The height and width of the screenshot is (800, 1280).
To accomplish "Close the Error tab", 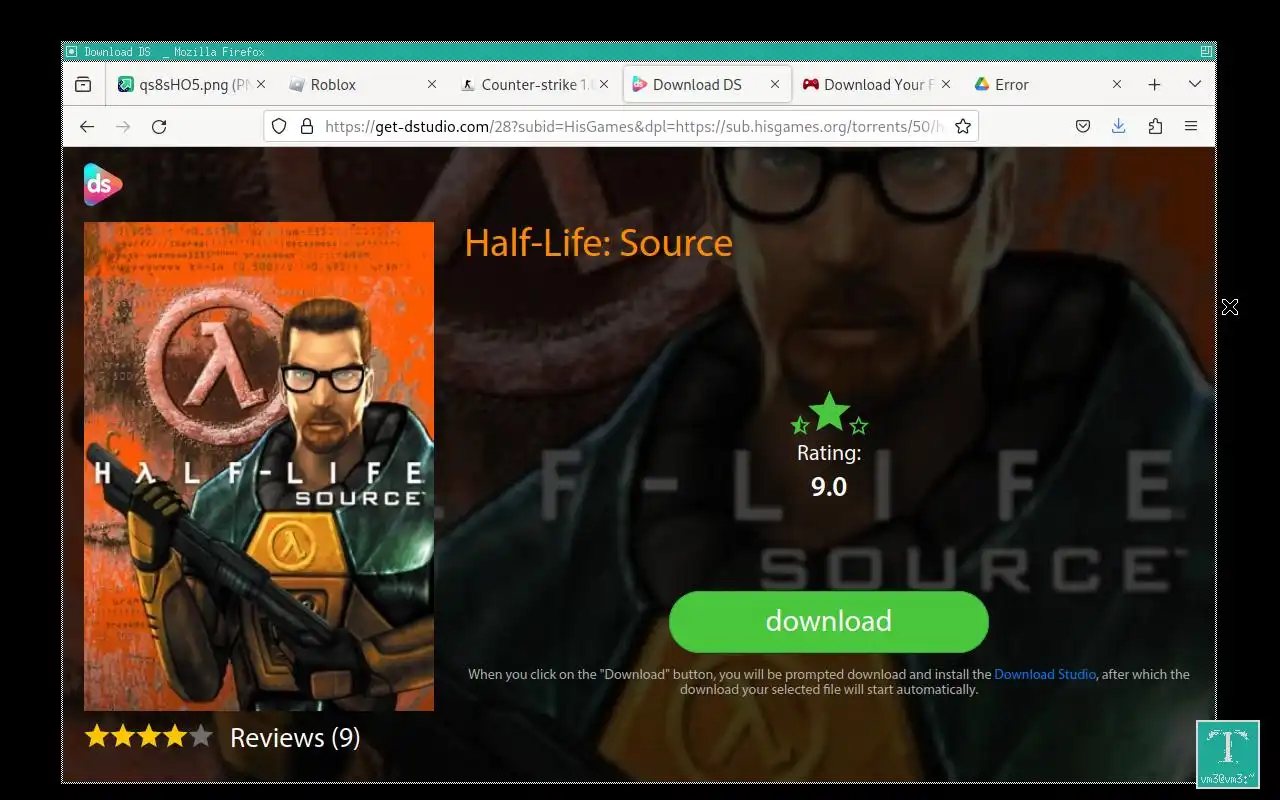I will (1117, 85).
